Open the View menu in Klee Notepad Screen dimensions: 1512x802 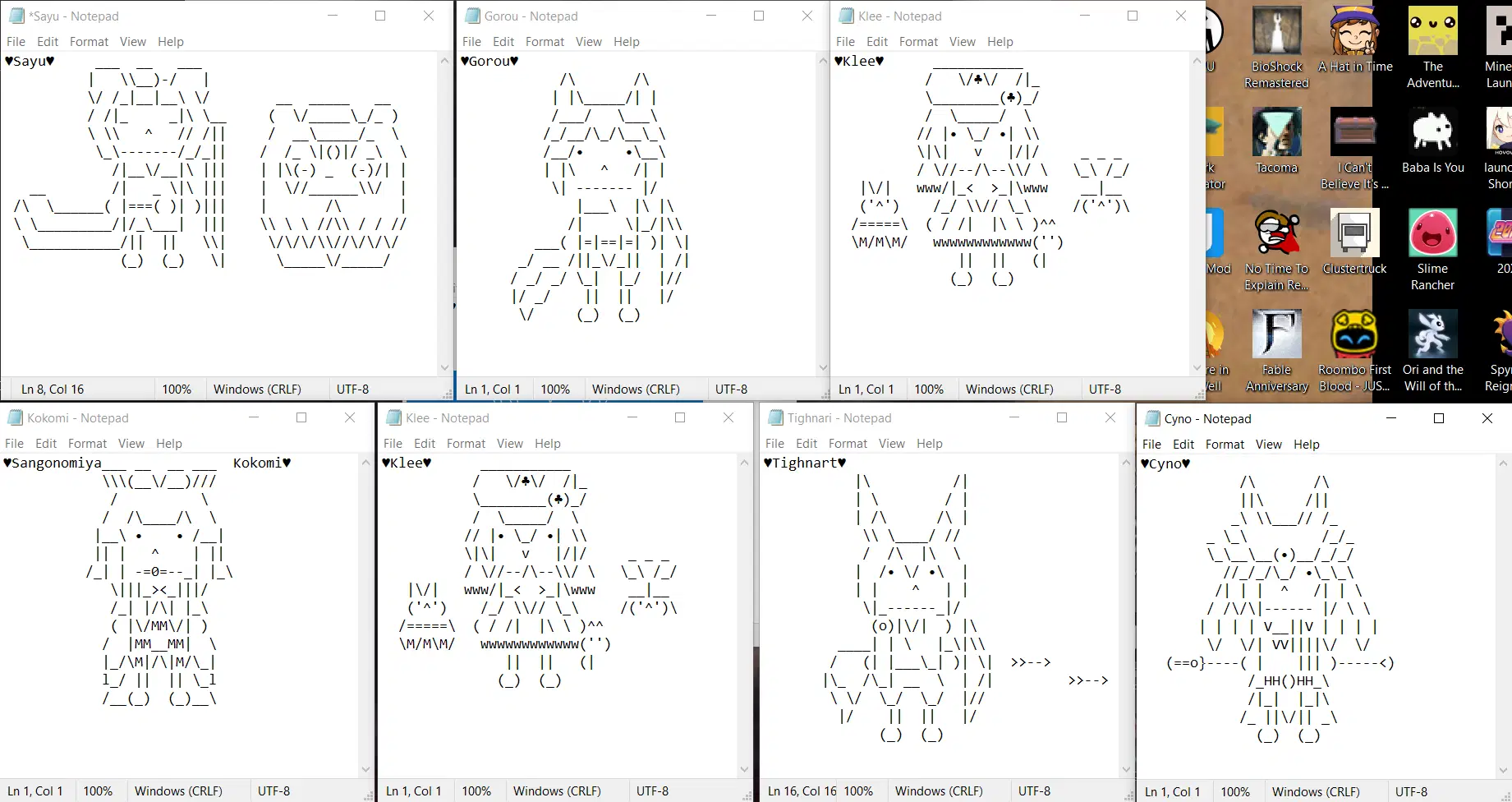click(x=962, y=41)
